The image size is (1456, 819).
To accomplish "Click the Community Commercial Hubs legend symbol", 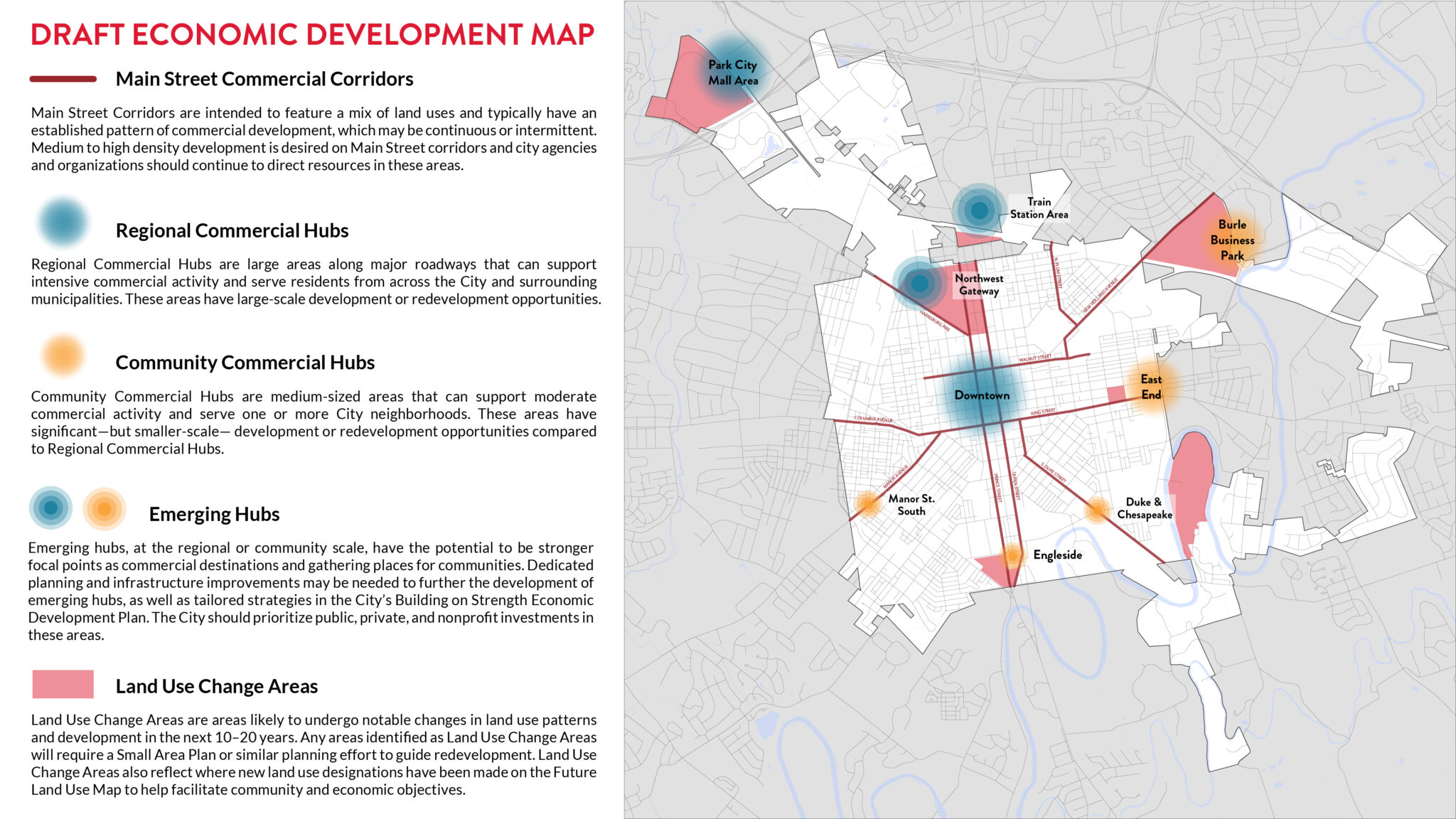I will (x=63, y=354).
